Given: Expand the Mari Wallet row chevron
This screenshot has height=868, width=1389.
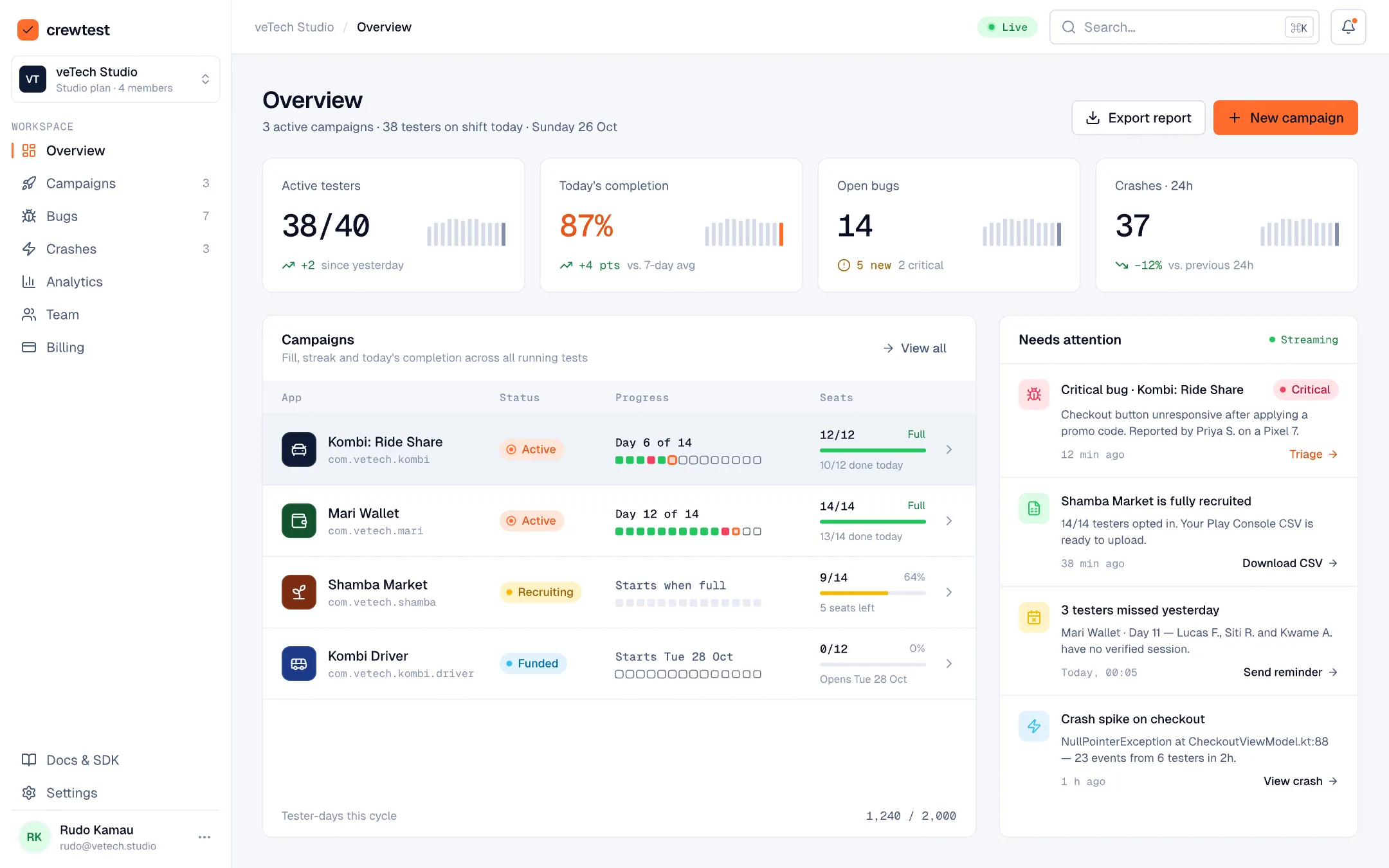Looking at the screenshot, I should click(x=949, y=521).
